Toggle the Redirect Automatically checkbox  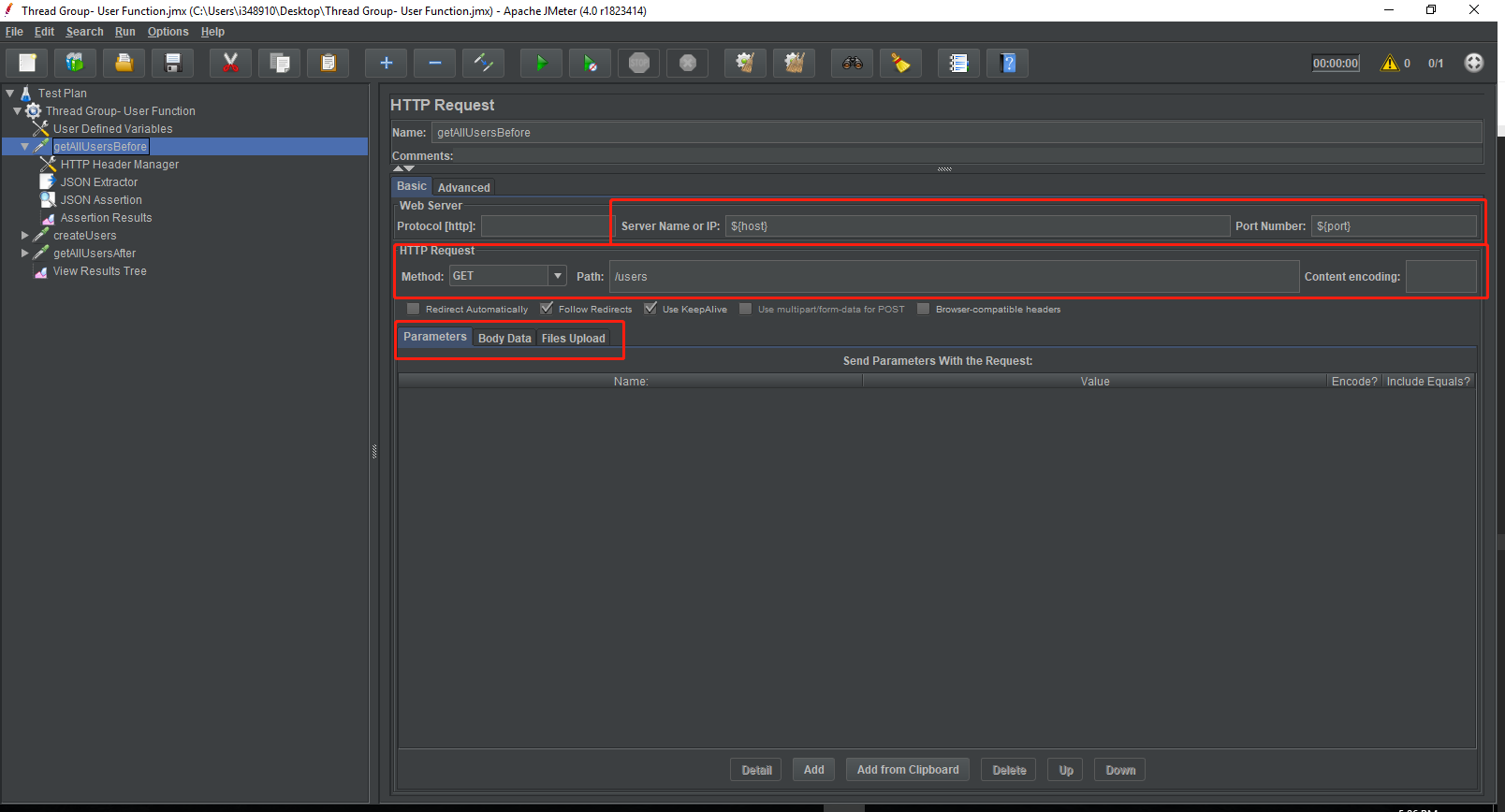click(413, 309)
